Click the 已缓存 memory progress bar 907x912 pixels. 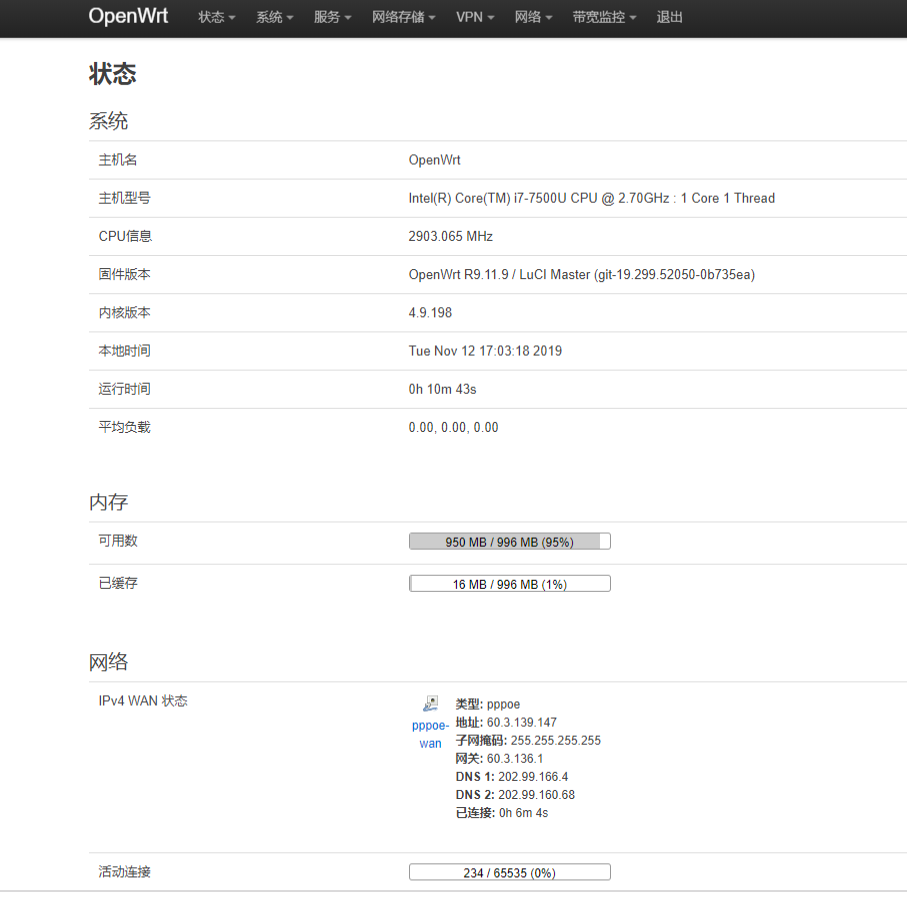[x=510, y=583]
